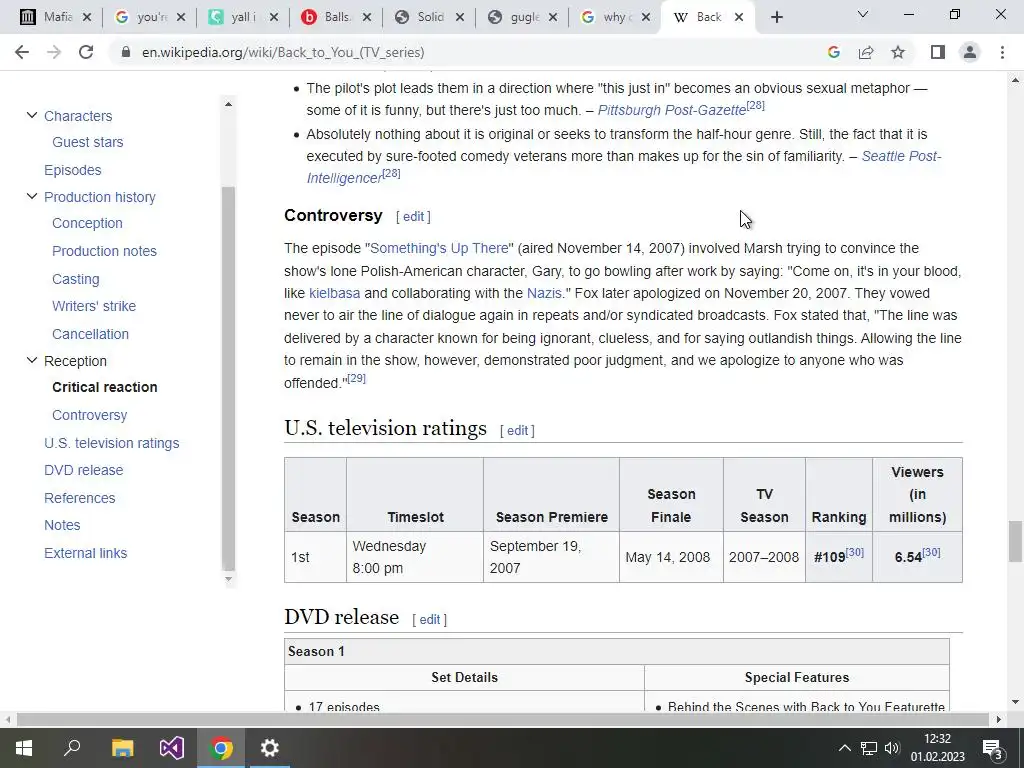
Task: Go back with the browser back arrow
Action: click(x=22, y=52)
